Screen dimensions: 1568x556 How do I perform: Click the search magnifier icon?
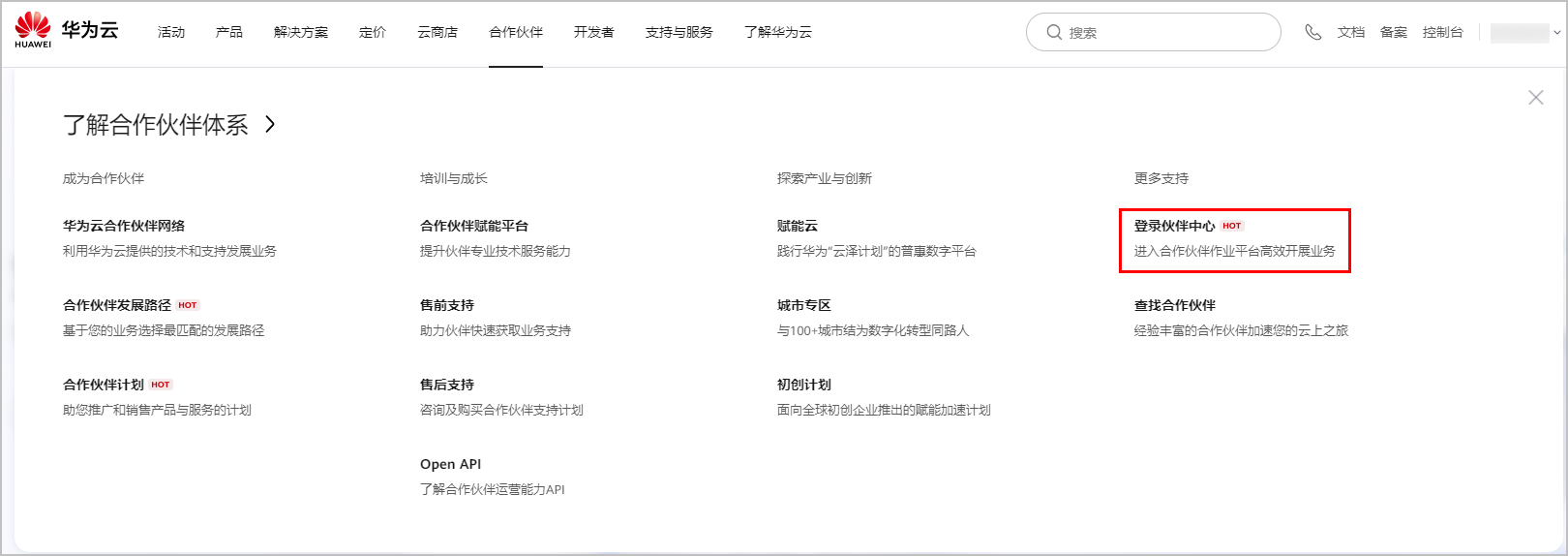[x=1054, y=32]
